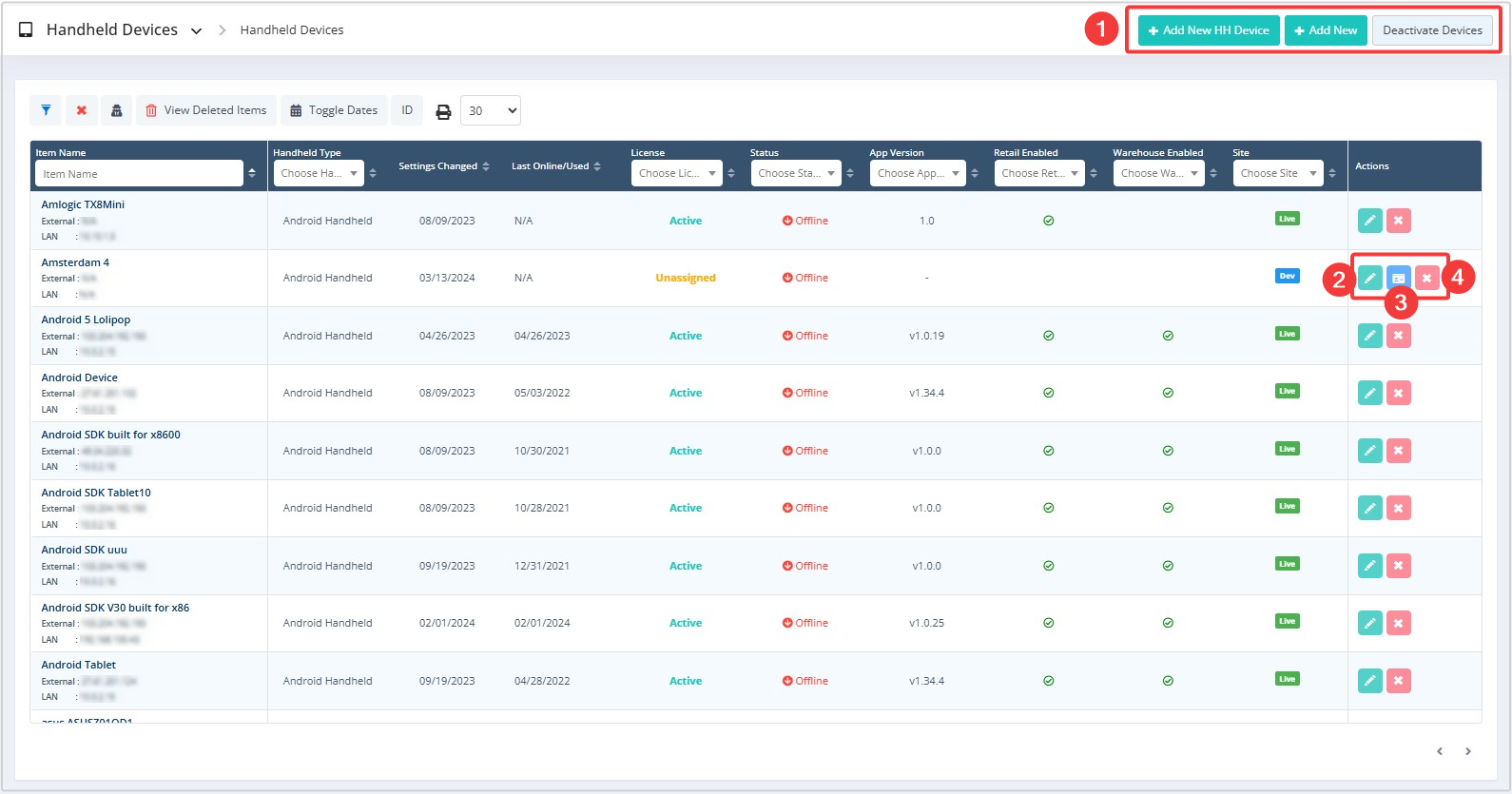Image resolution: width=1512 pixels, height=794 pixels.
Task: Assign license for Amsterdam 4 via blue icon
Action: point(1398,278)
